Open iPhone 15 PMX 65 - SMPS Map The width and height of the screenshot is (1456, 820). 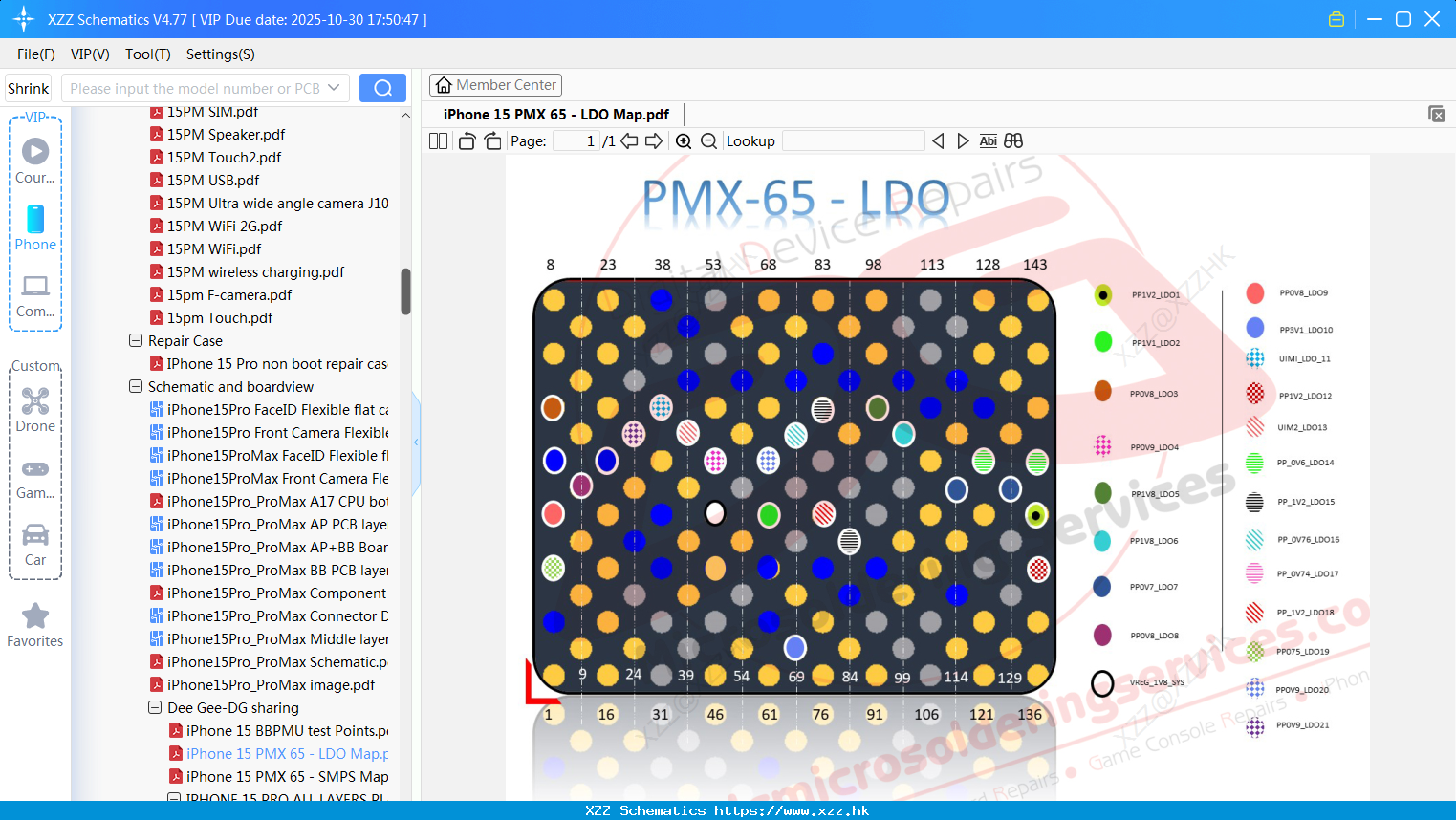coord(287,777)
